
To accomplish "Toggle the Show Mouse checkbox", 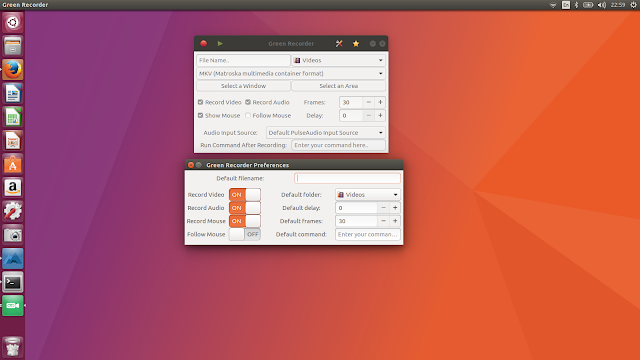I will (x=200, y=116).
